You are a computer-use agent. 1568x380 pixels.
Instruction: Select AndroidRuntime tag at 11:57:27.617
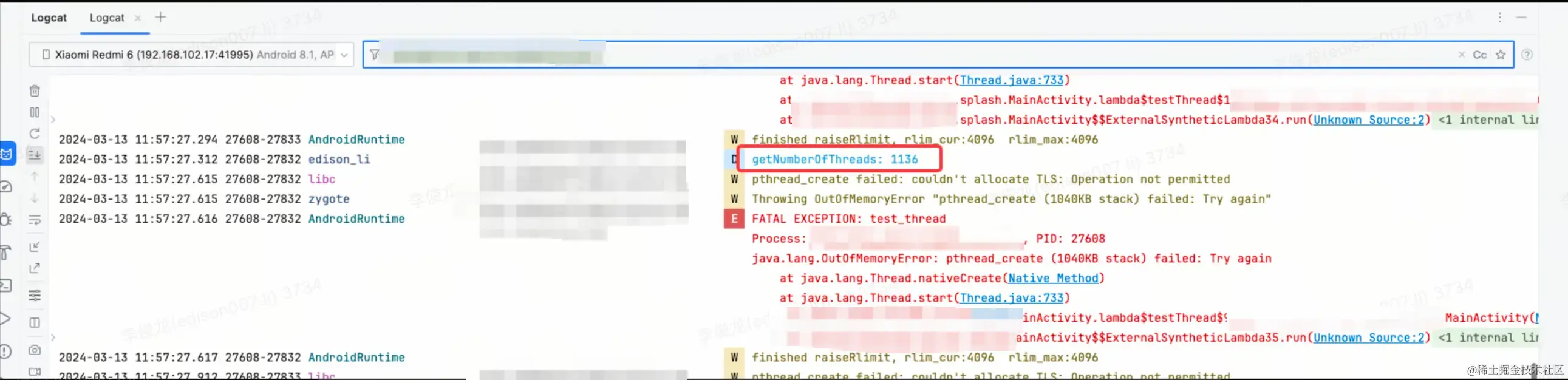click(x=356, y=358)
